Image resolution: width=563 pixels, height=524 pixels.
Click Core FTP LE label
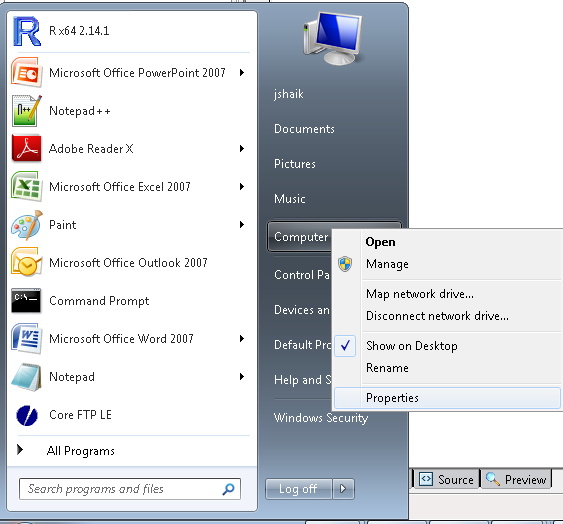click(x=80, y=414)
